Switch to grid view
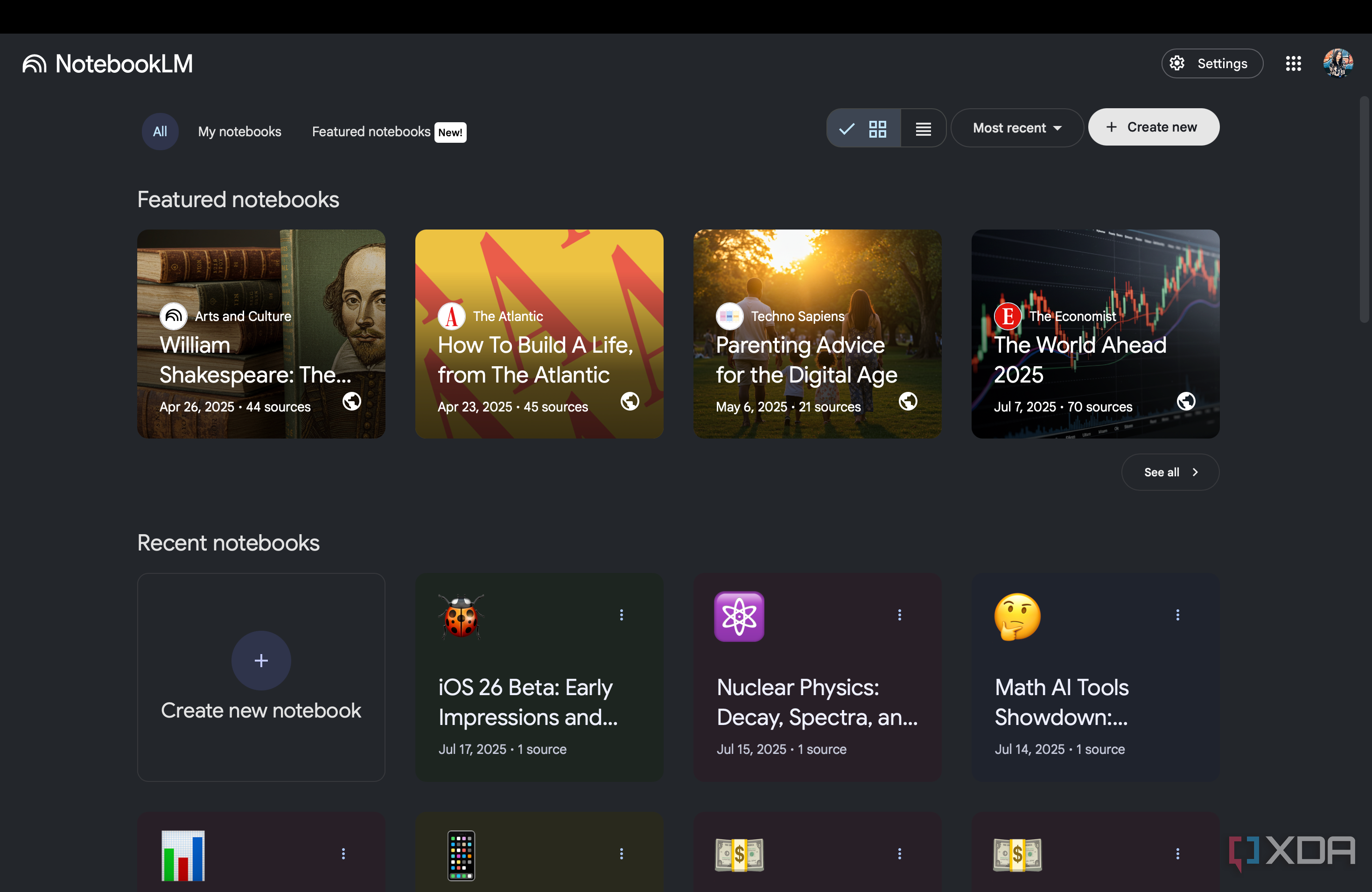1372x892 pixels. tap(863, 128)
